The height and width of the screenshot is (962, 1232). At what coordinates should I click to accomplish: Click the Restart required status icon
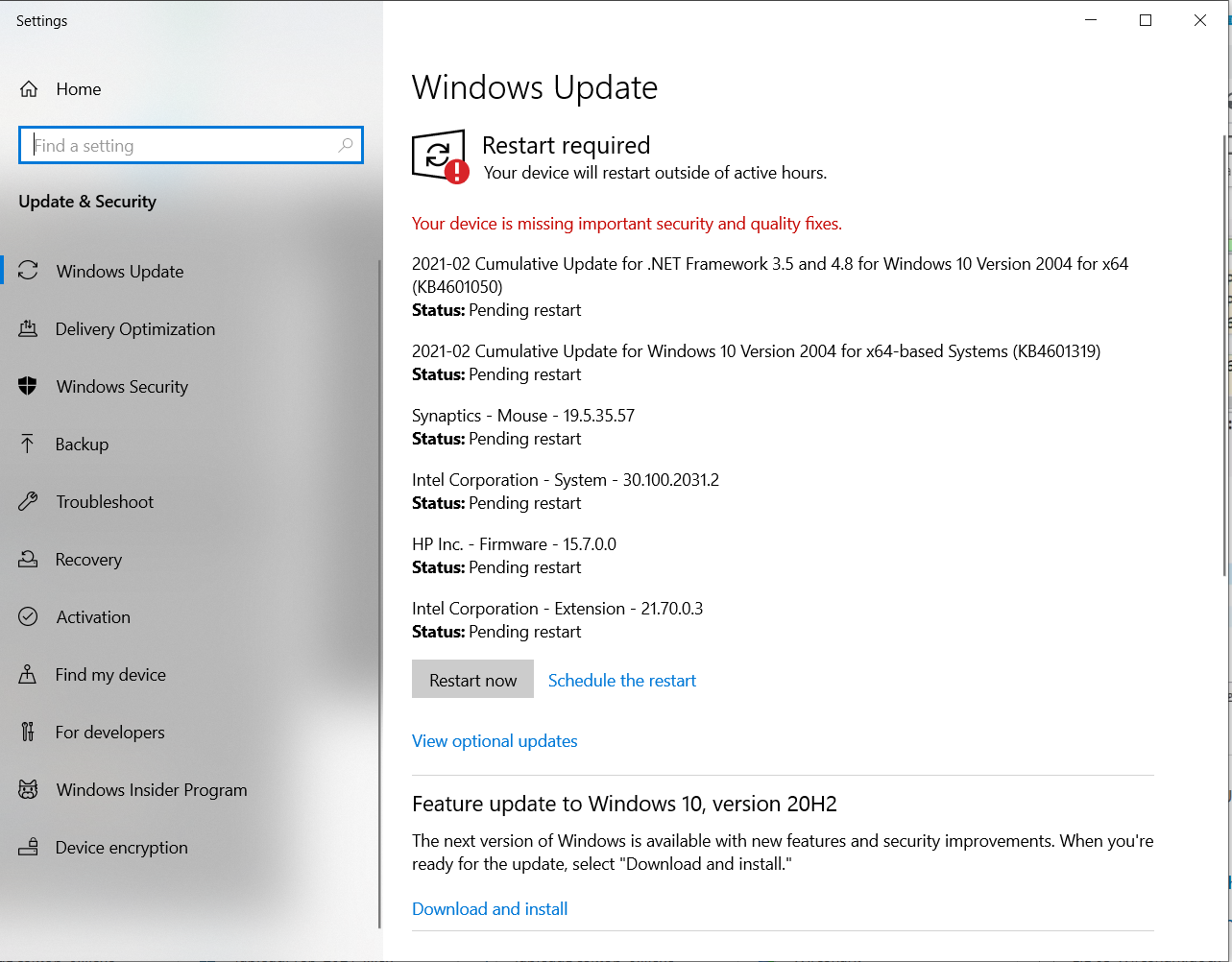coord(440,156)
